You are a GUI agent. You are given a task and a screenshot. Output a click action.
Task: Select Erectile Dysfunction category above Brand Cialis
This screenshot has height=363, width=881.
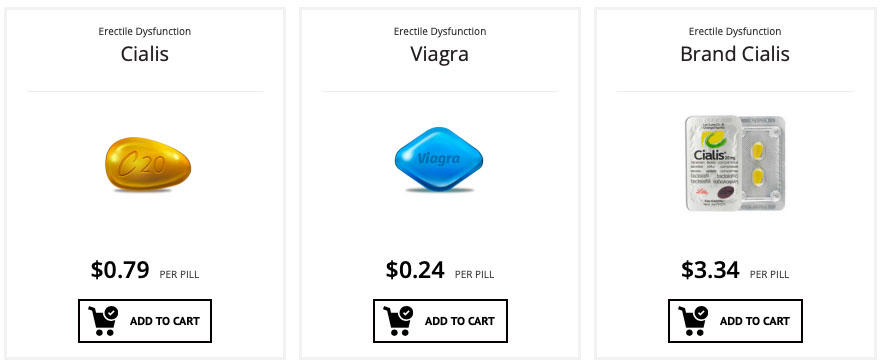(x=735, y=31)
